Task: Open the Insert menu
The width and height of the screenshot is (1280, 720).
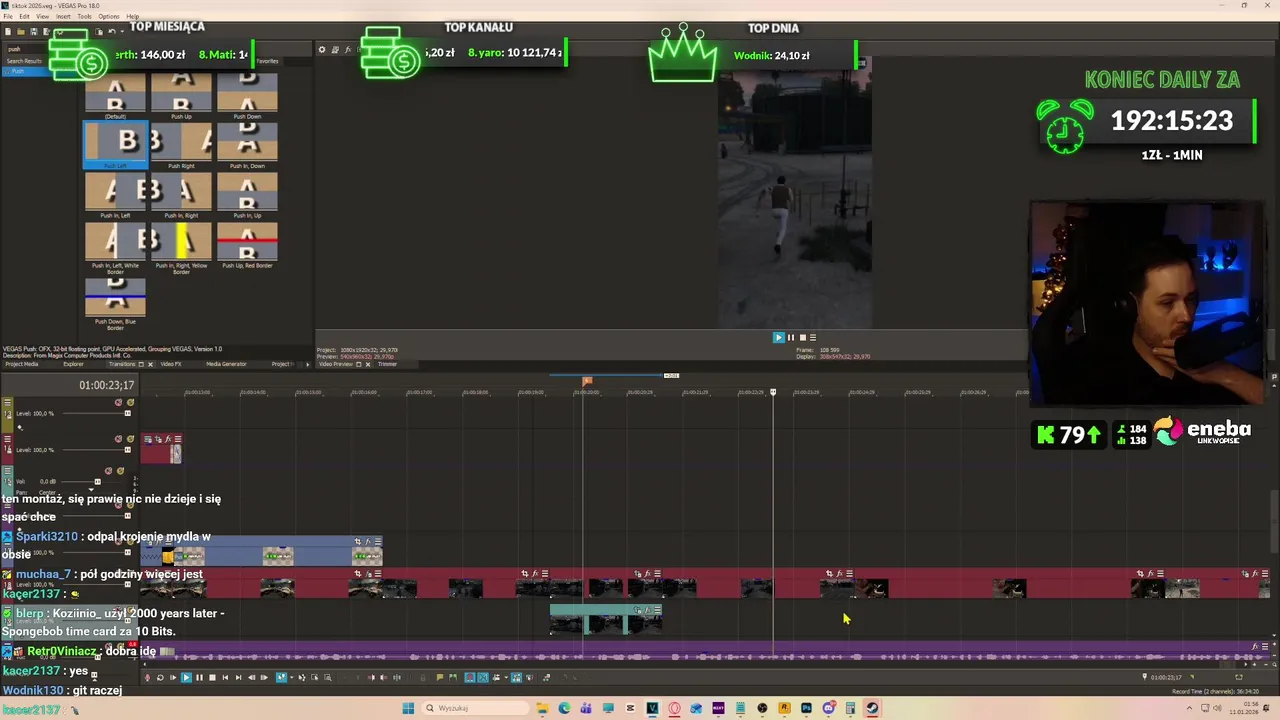Action: (63, 17)
